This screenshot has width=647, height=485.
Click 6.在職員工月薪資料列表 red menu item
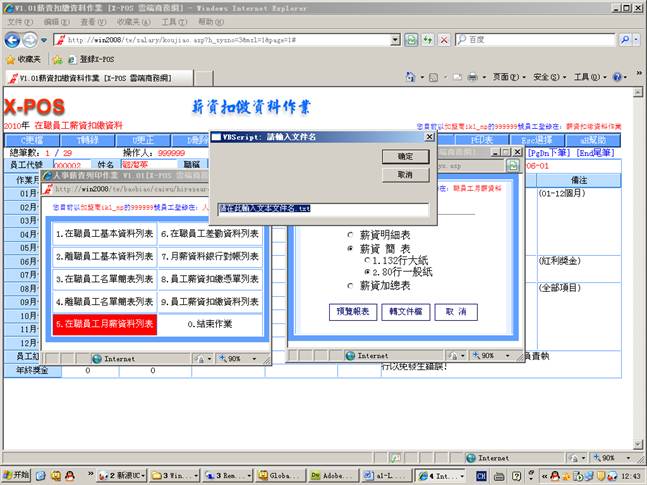pyautogui.click(x=105, y=324)
